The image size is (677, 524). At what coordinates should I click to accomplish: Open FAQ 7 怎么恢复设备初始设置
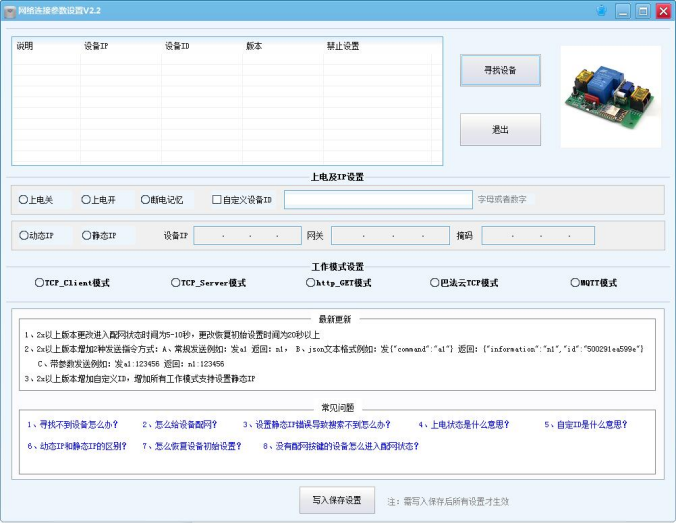[x=192, y=446]
